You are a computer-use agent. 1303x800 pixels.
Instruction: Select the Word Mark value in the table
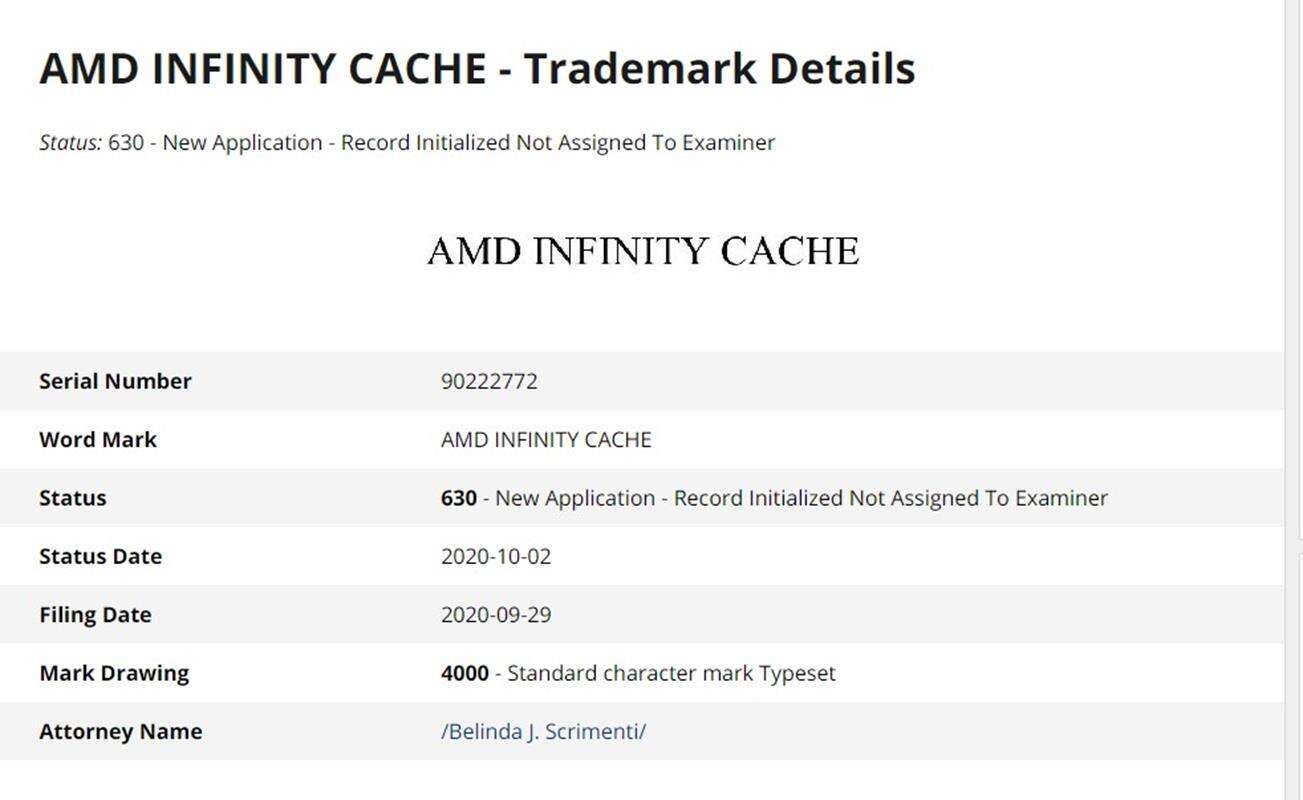546,439
